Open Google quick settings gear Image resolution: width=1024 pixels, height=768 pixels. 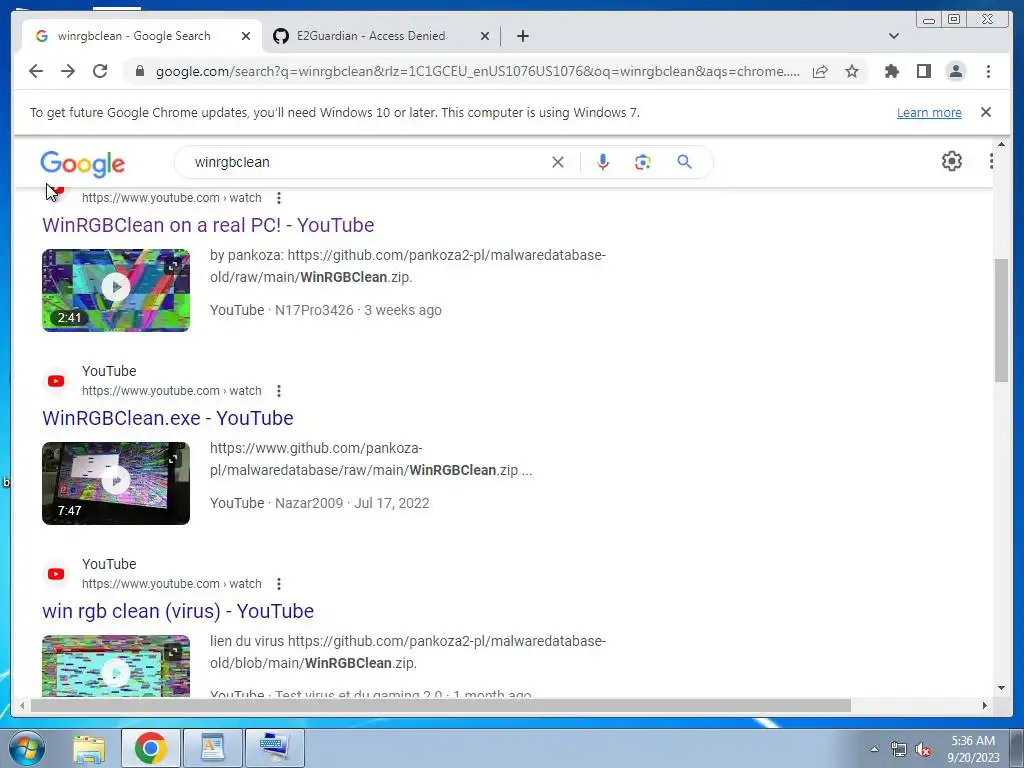click(952, 161)
